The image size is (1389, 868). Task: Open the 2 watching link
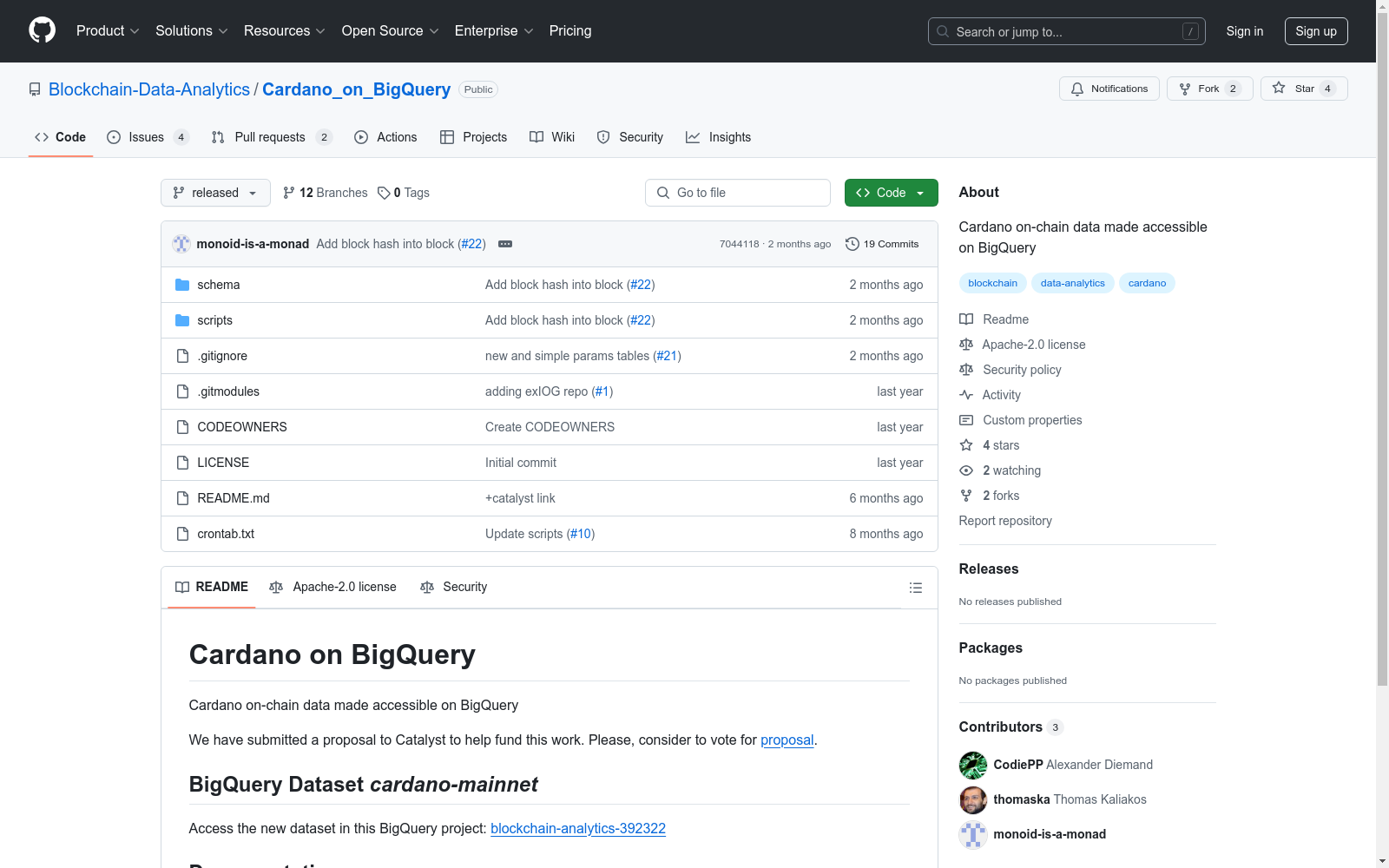[x=1000, y=470]
